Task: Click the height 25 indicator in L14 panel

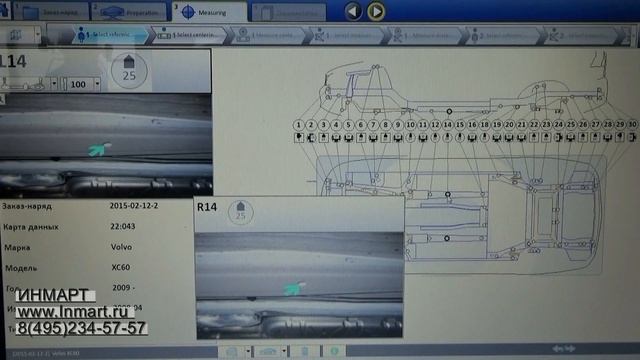Action: 129,70
